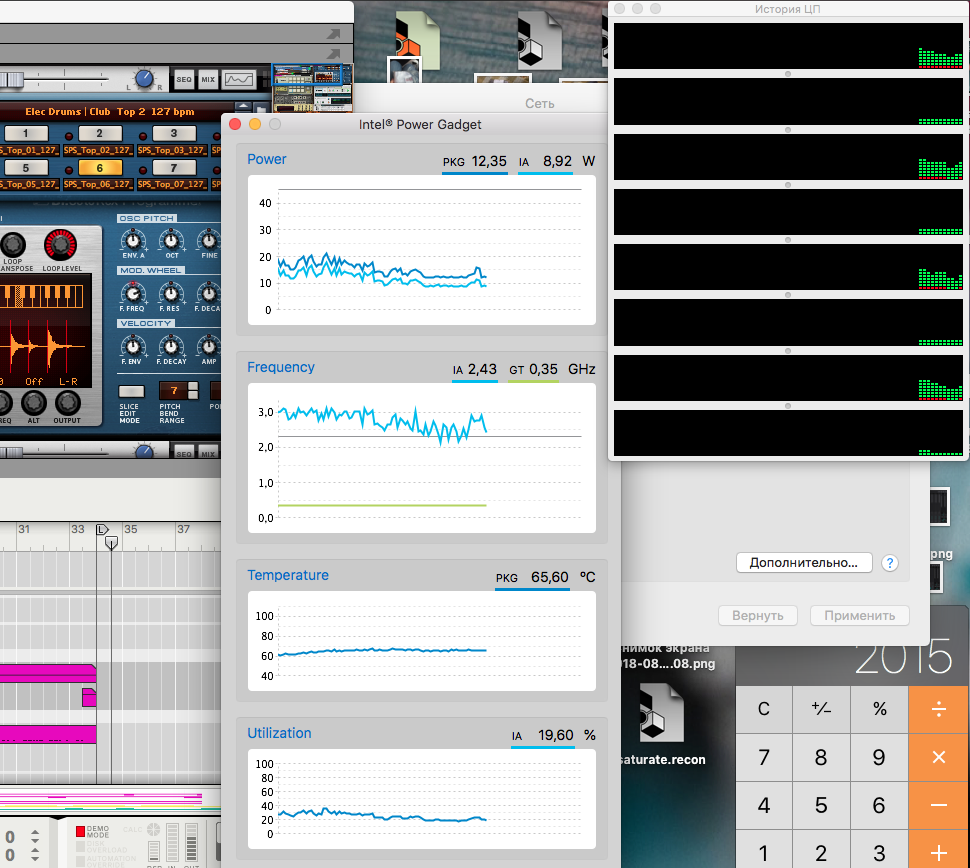This screenshot has height=868, width=970.
Task: Click the SPS_Top_03_127 loop name display
Action: tap(172, 150)
